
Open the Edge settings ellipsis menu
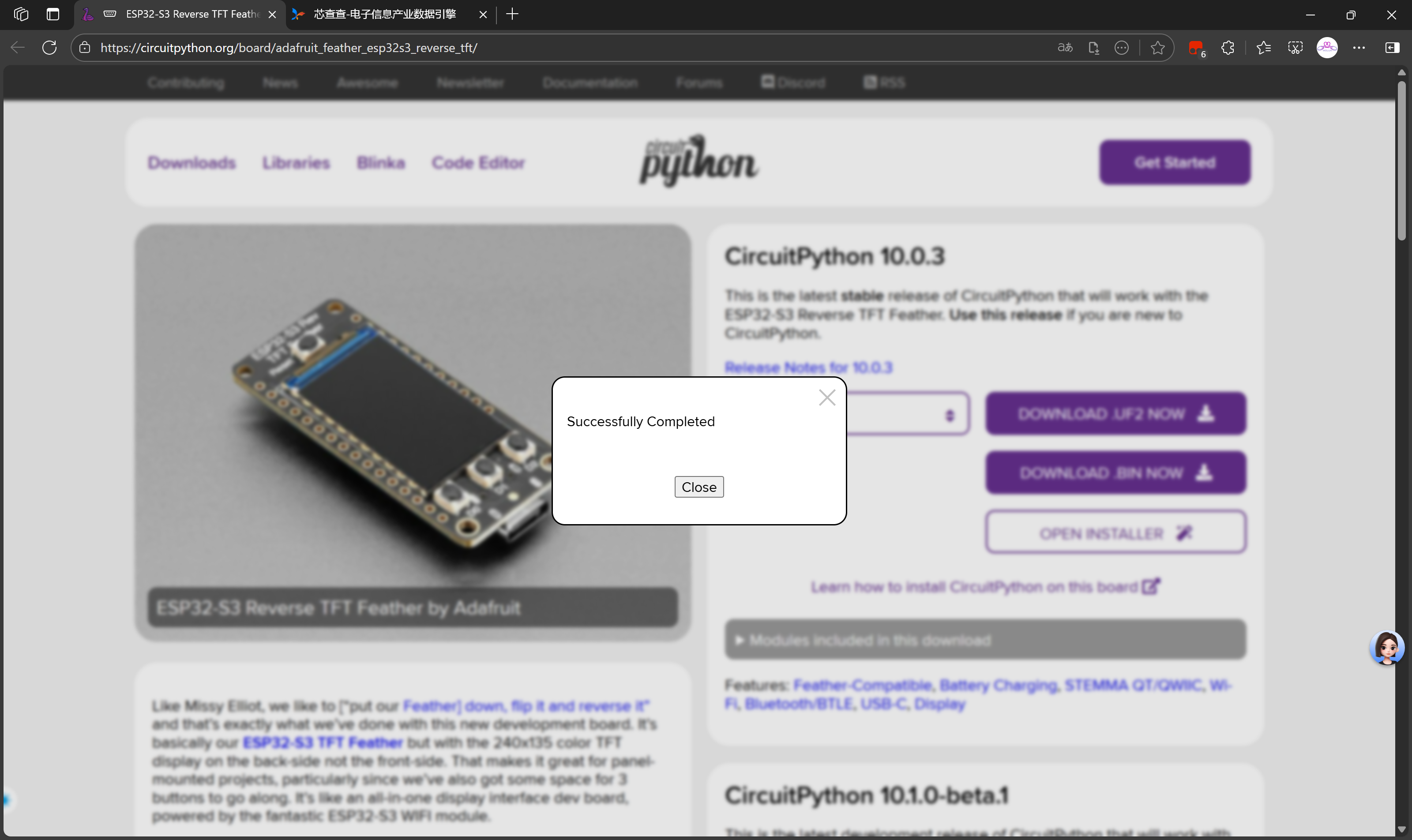(x=1359, y=48)
